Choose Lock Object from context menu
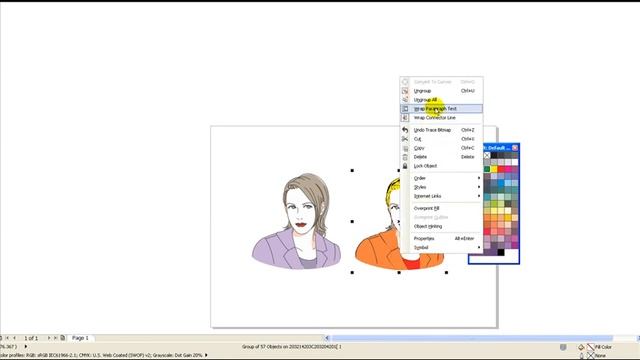The width and height of the screenshot is (640, 360). tap(442, 166)
